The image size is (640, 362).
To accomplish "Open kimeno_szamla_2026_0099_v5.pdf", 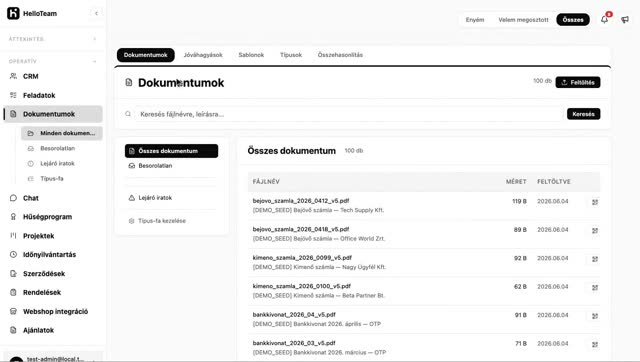I will click(x=302, y=258).
